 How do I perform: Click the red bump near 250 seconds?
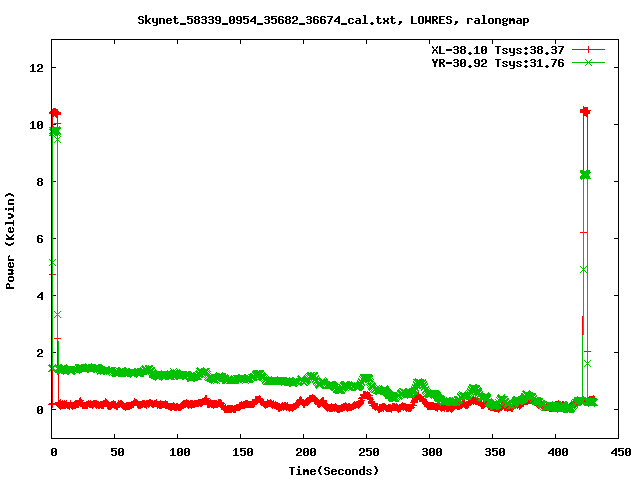pos(366,396)
